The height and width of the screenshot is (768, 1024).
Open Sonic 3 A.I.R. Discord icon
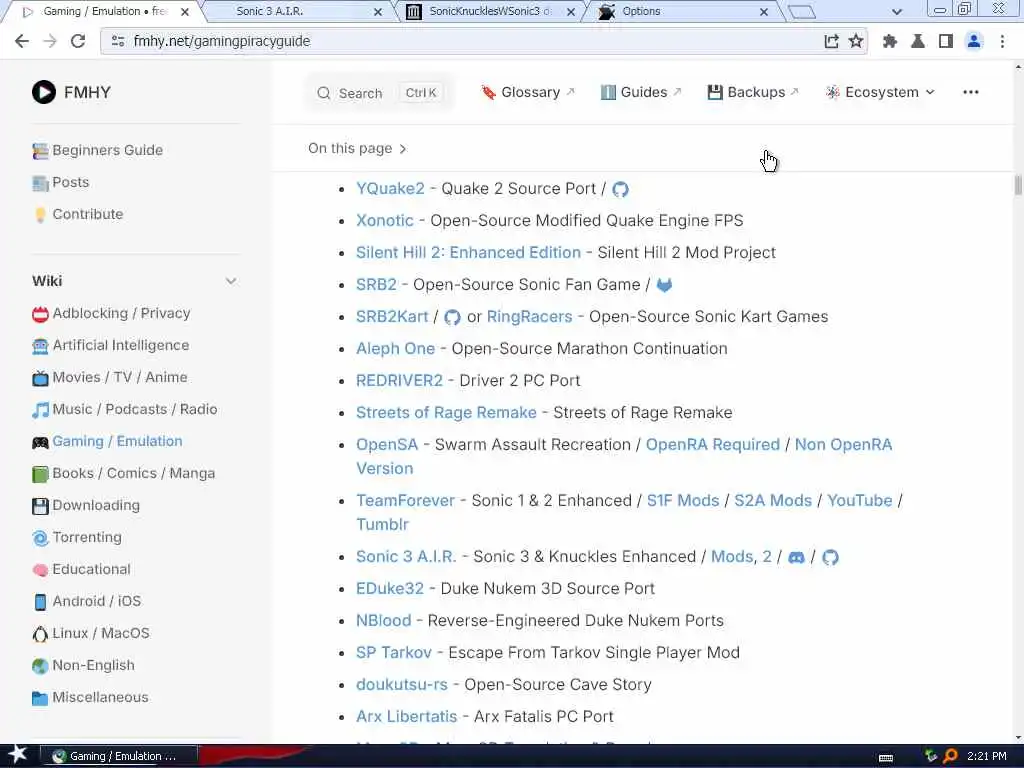click(x=796, y=558)
